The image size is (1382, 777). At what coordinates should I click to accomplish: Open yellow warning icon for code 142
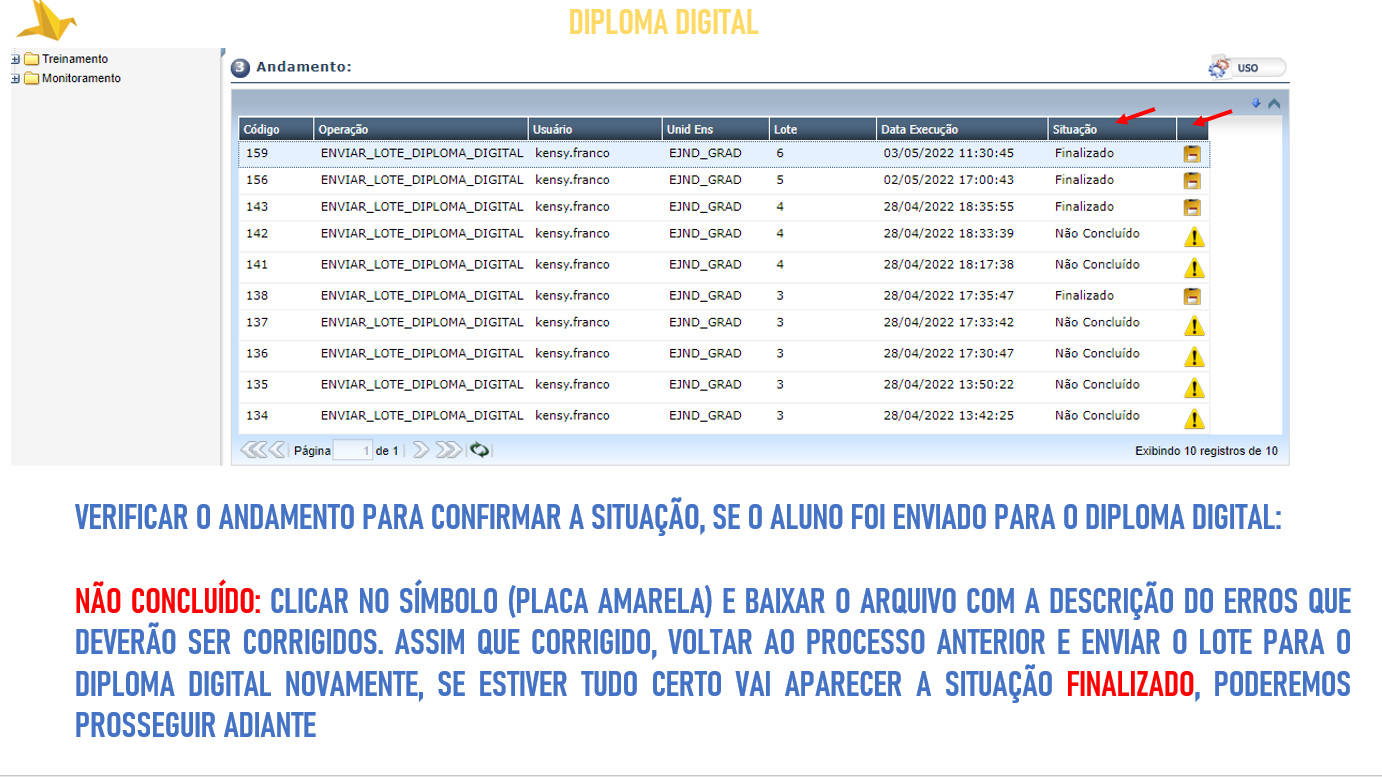coord(1194,237)
